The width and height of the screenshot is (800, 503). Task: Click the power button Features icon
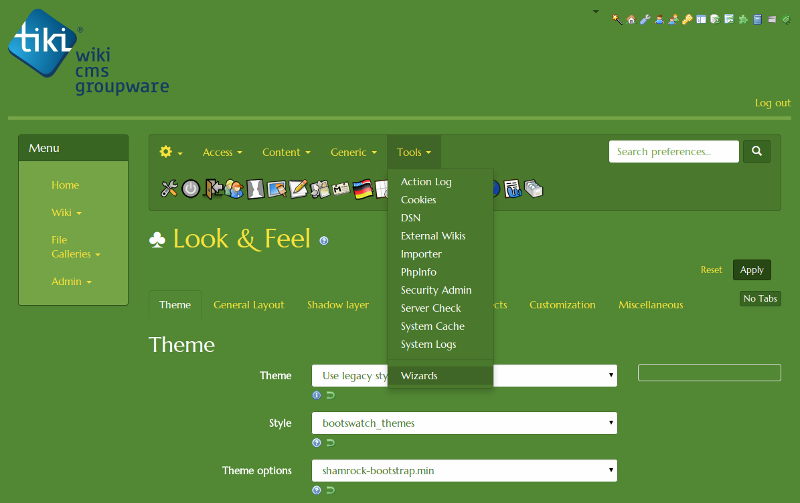(x=190, y=187)
